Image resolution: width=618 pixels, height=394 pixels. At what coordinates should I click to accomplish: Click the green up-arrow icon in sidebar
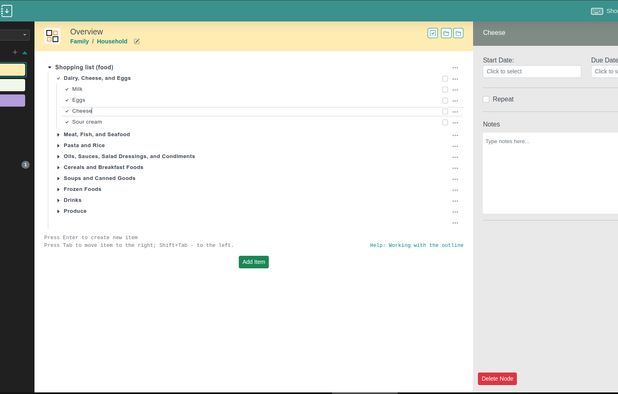(25, 52)
